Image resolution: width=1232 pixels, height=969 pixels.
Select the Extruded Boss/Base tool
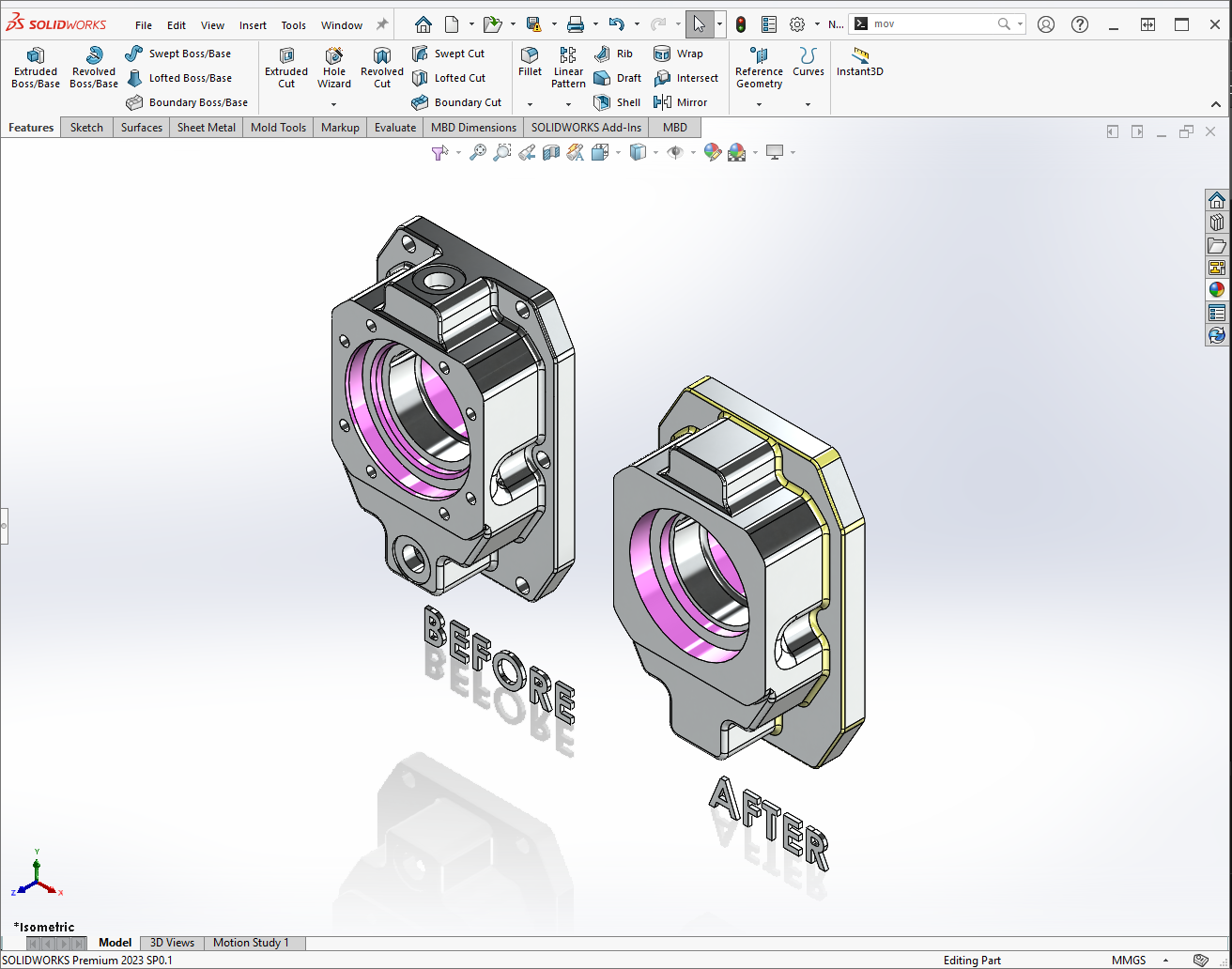[36, 68]
